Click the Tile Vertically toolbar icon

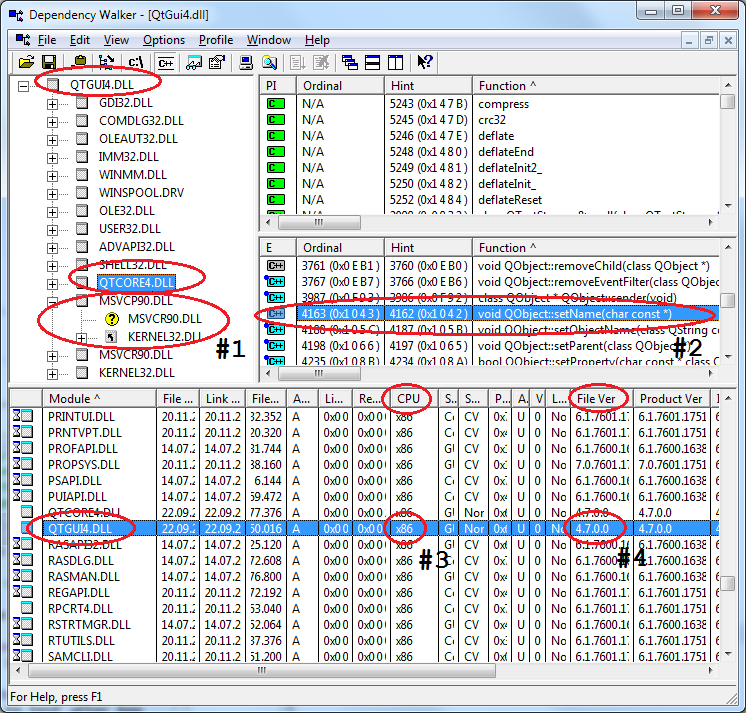pos(394,63)
